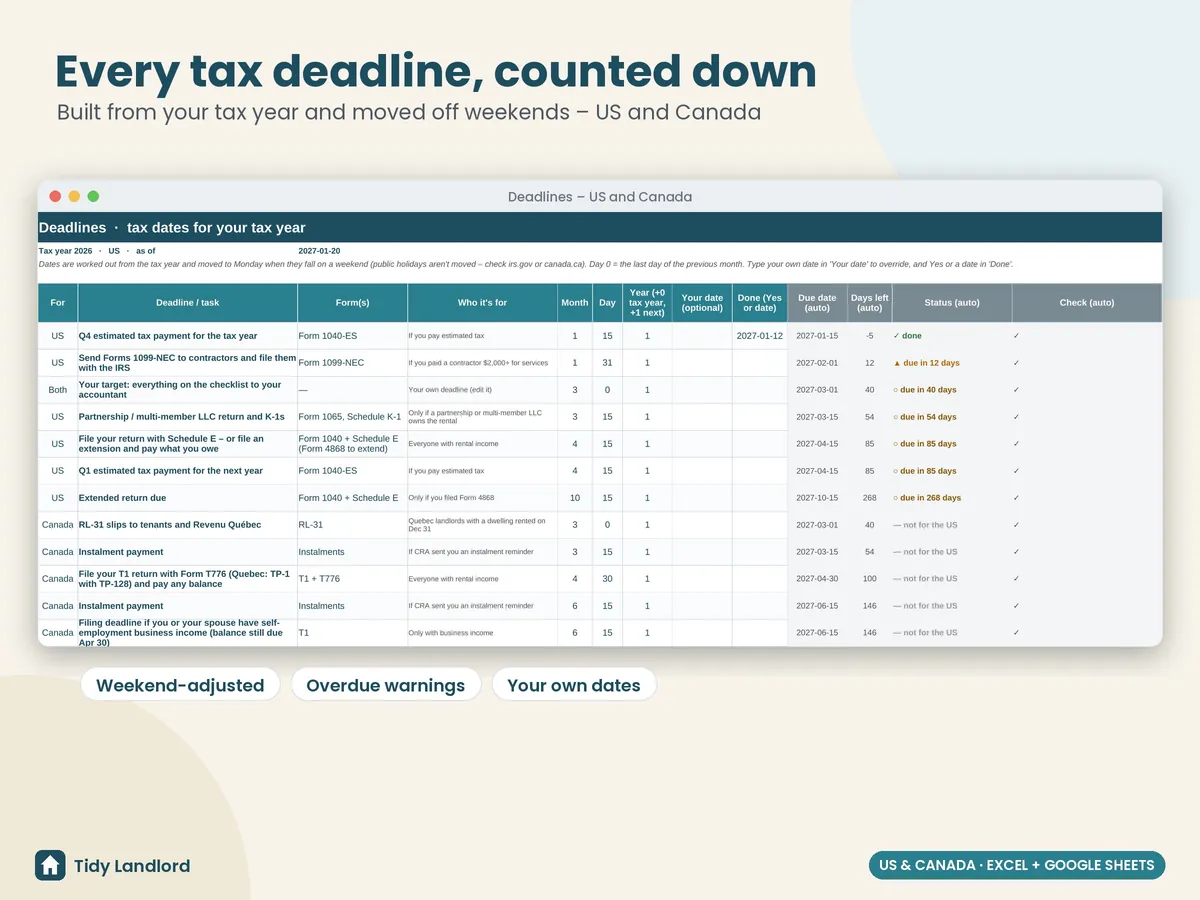Click the 'Tax year 2026 · US · as of' line
1200x900 pixels.
pos(97,251)
